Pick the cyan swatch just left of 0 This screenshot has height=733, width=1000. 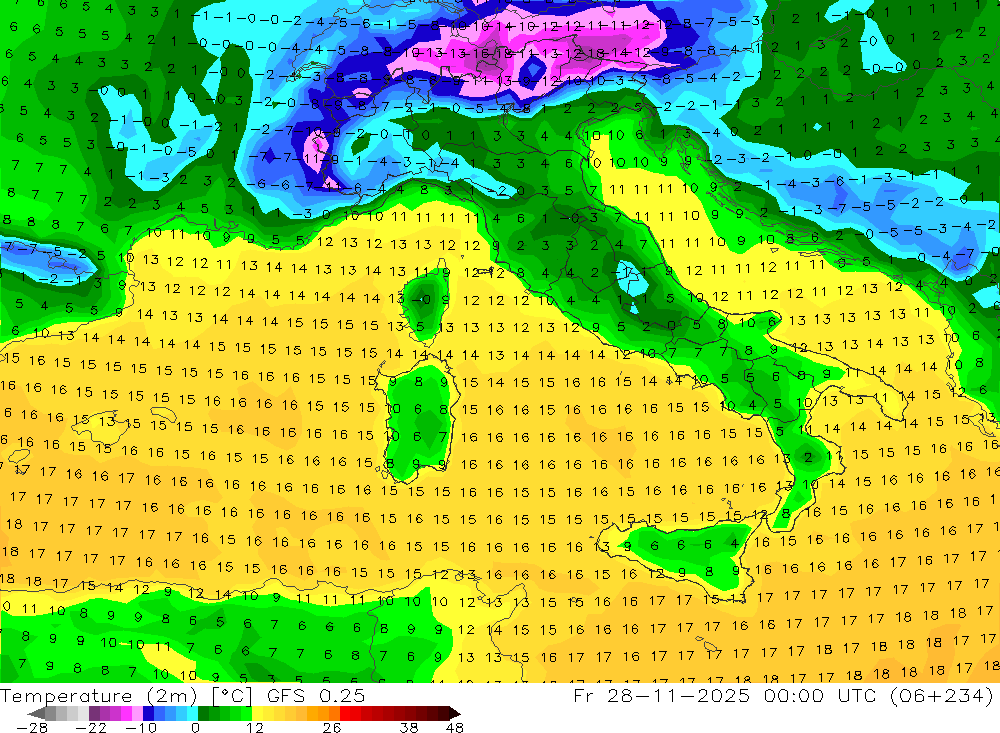tap(192, 713)
